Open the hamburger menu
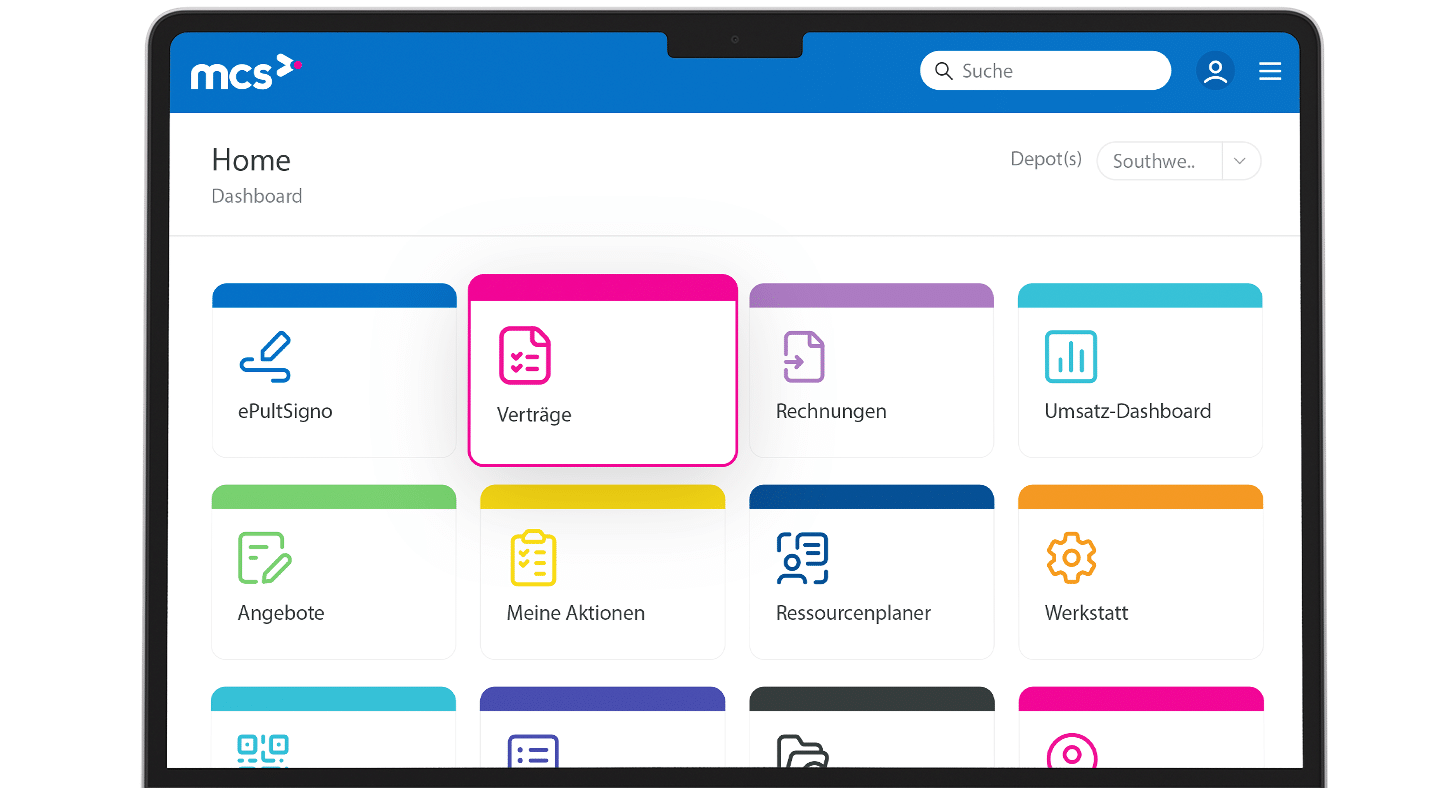This screenshot has height=788, width=1432. [x=1270, y=71]
